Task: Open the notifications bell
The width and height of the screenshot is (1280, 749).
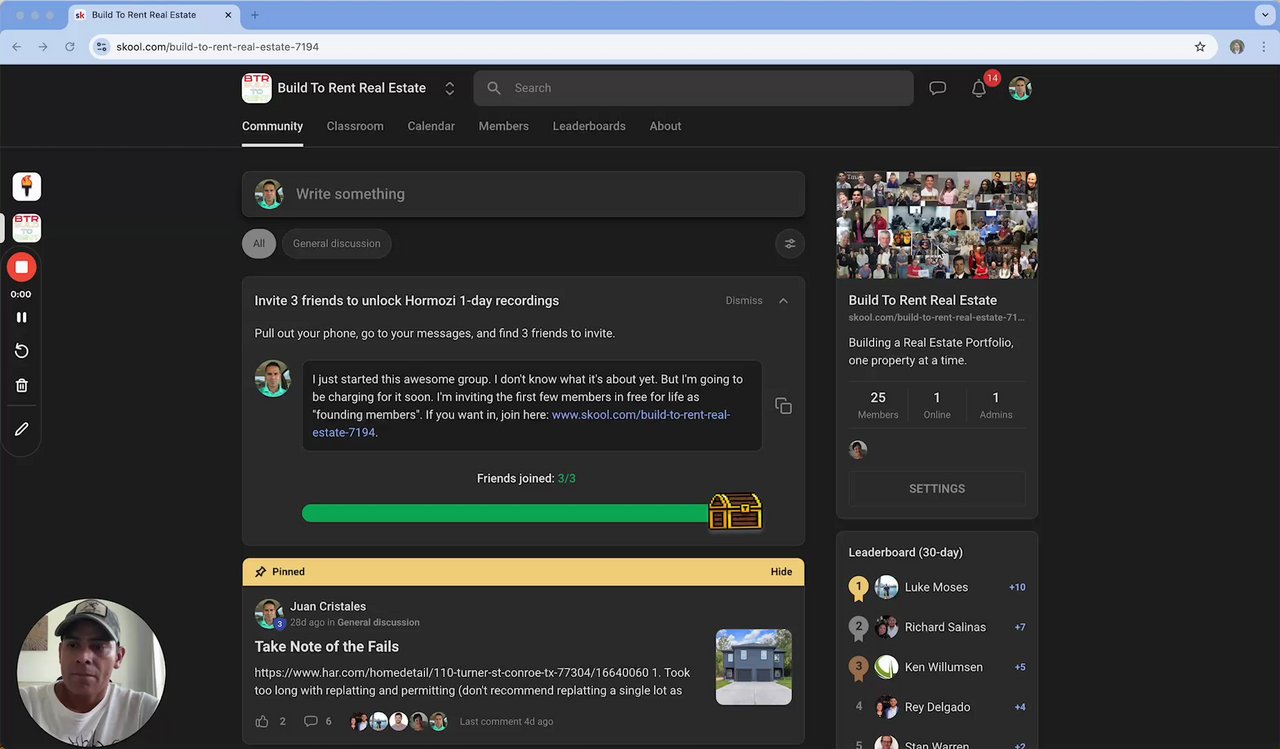Action: point(979,89)
